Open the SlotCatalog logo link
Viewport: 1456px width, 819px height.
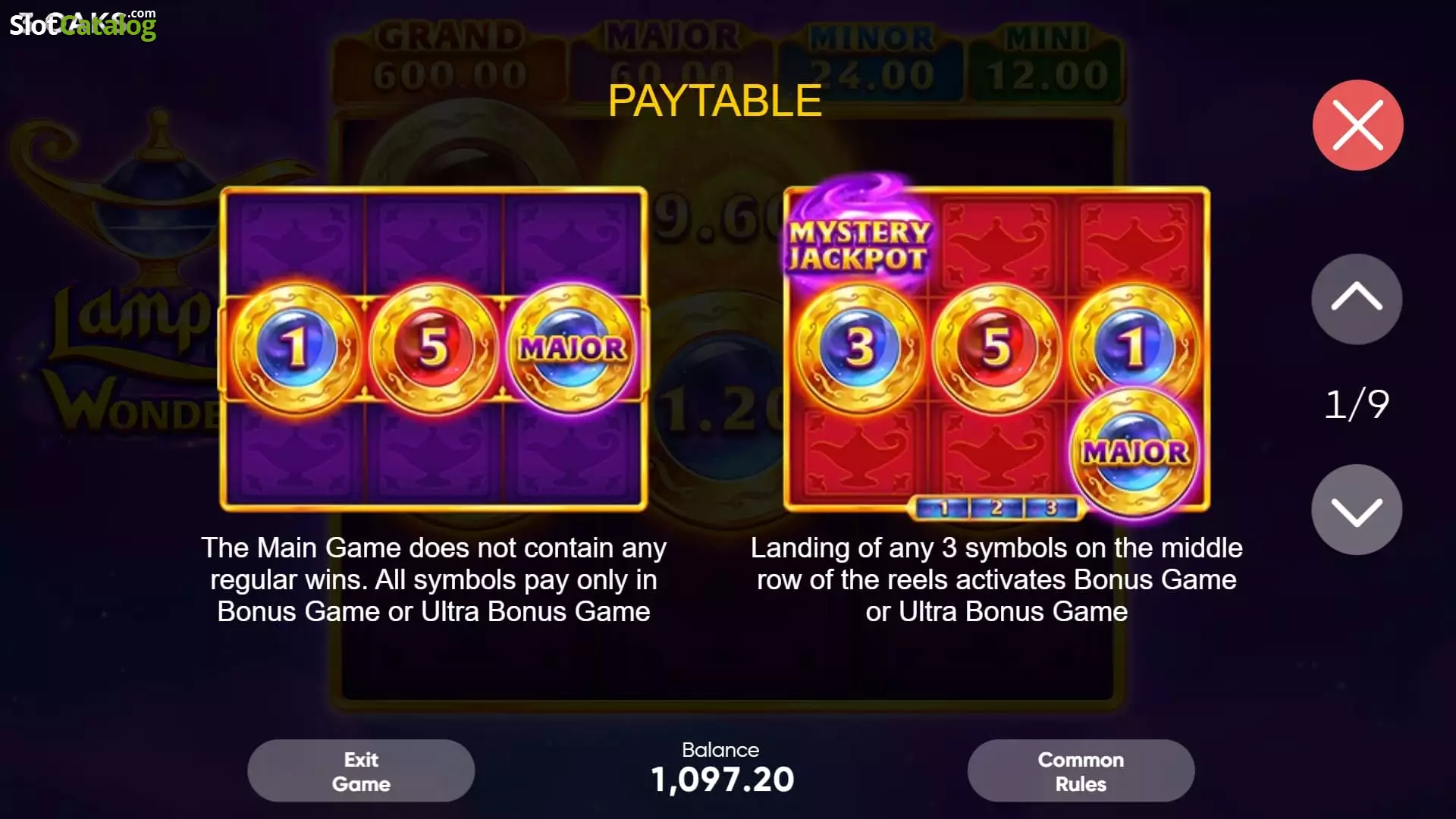(x=82, y=24)
